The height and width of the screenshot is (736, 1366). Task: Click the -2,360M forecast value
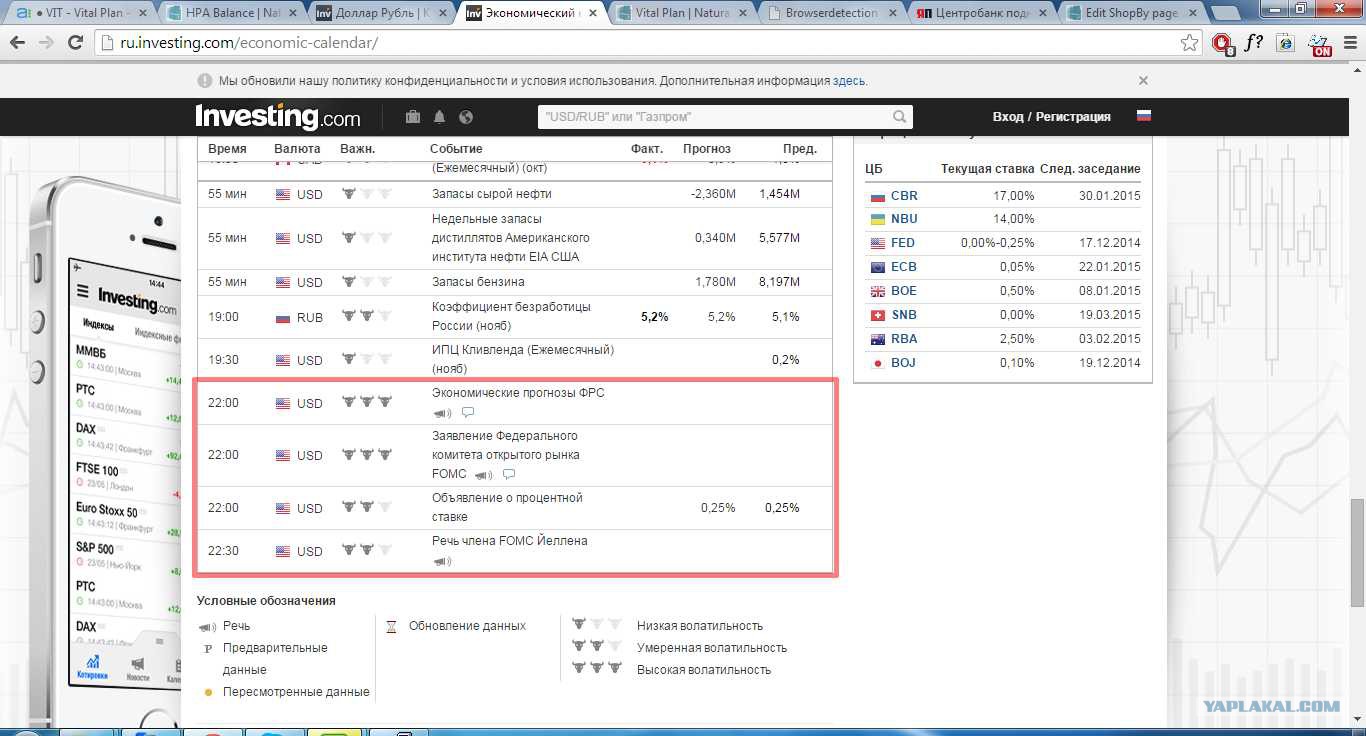[x=713, y=194]
